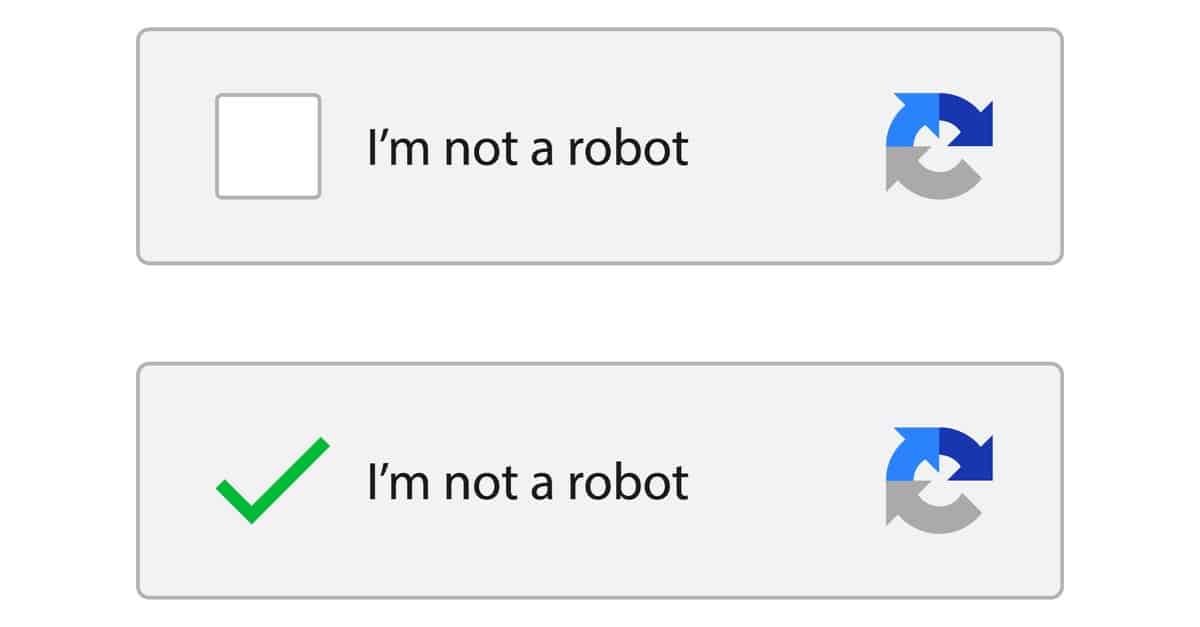Viewport: 1200px width, 627px height.
Task: Select the dark blue arrow of upper logo
Action: click(x=966, y=118)
